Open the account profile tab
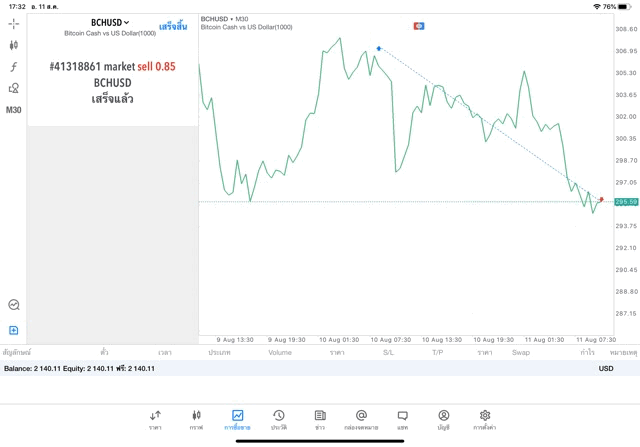Screen dimensions: 640x447 coord(444,420)
